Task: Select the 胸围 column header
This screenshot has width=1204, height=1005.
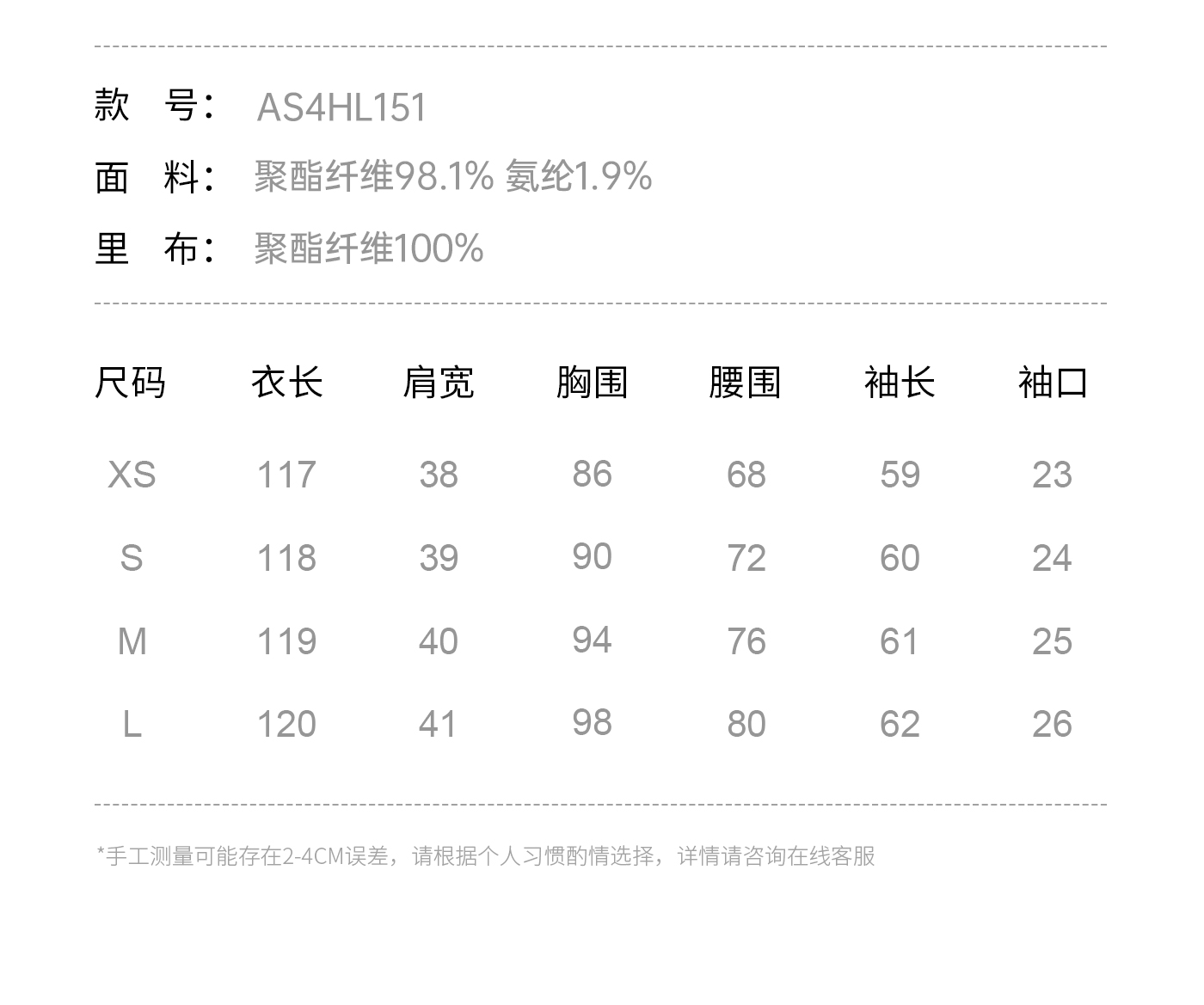Action: point(592,383)
